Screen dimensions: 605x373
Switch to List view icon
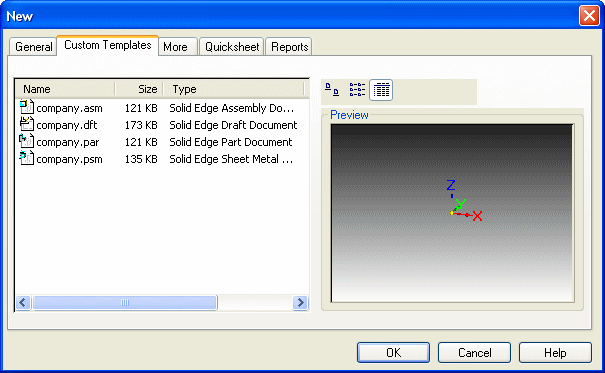pyautogui.click(x=357, y=90)
